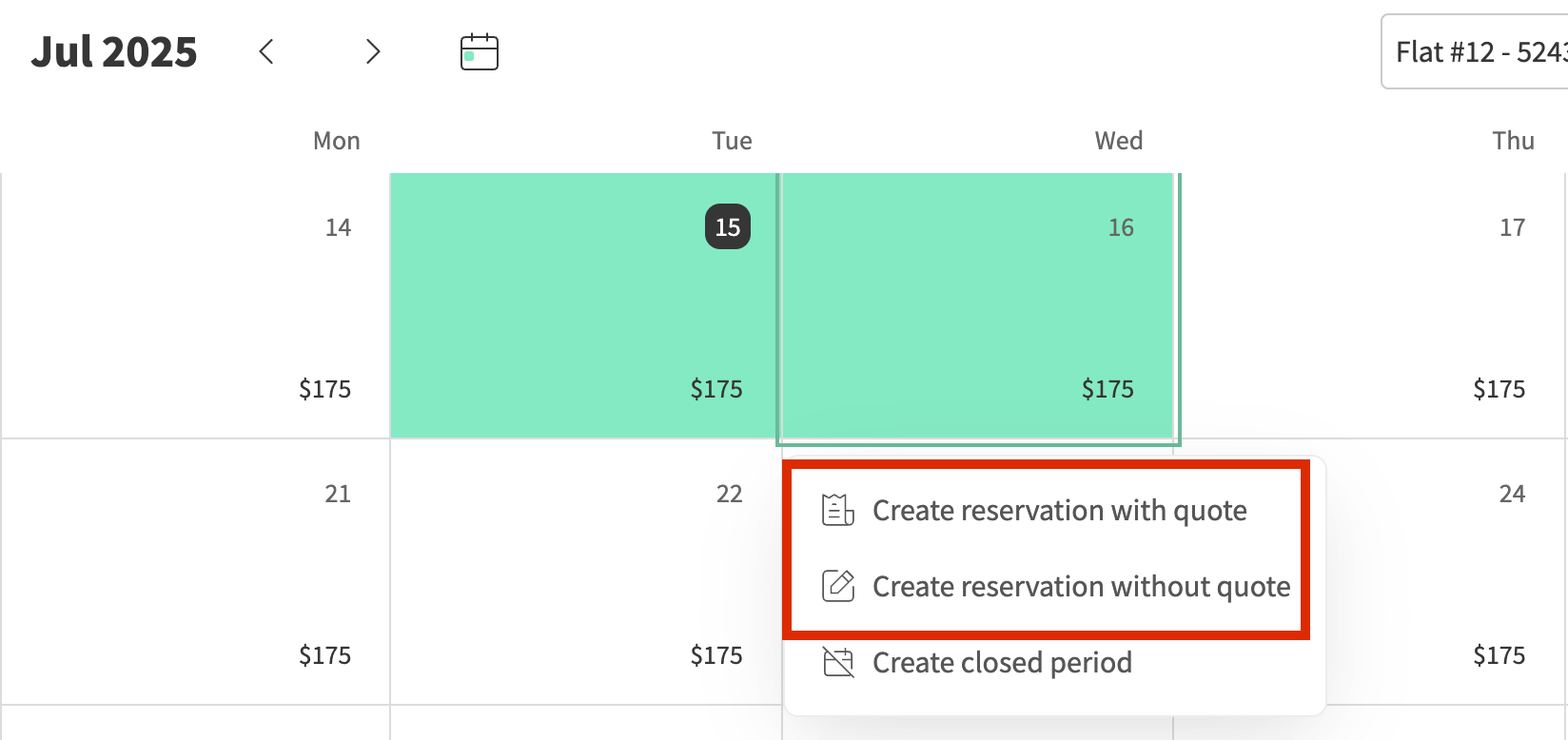
Task: Select Create closed period option
Action: tap(1002, 663)
